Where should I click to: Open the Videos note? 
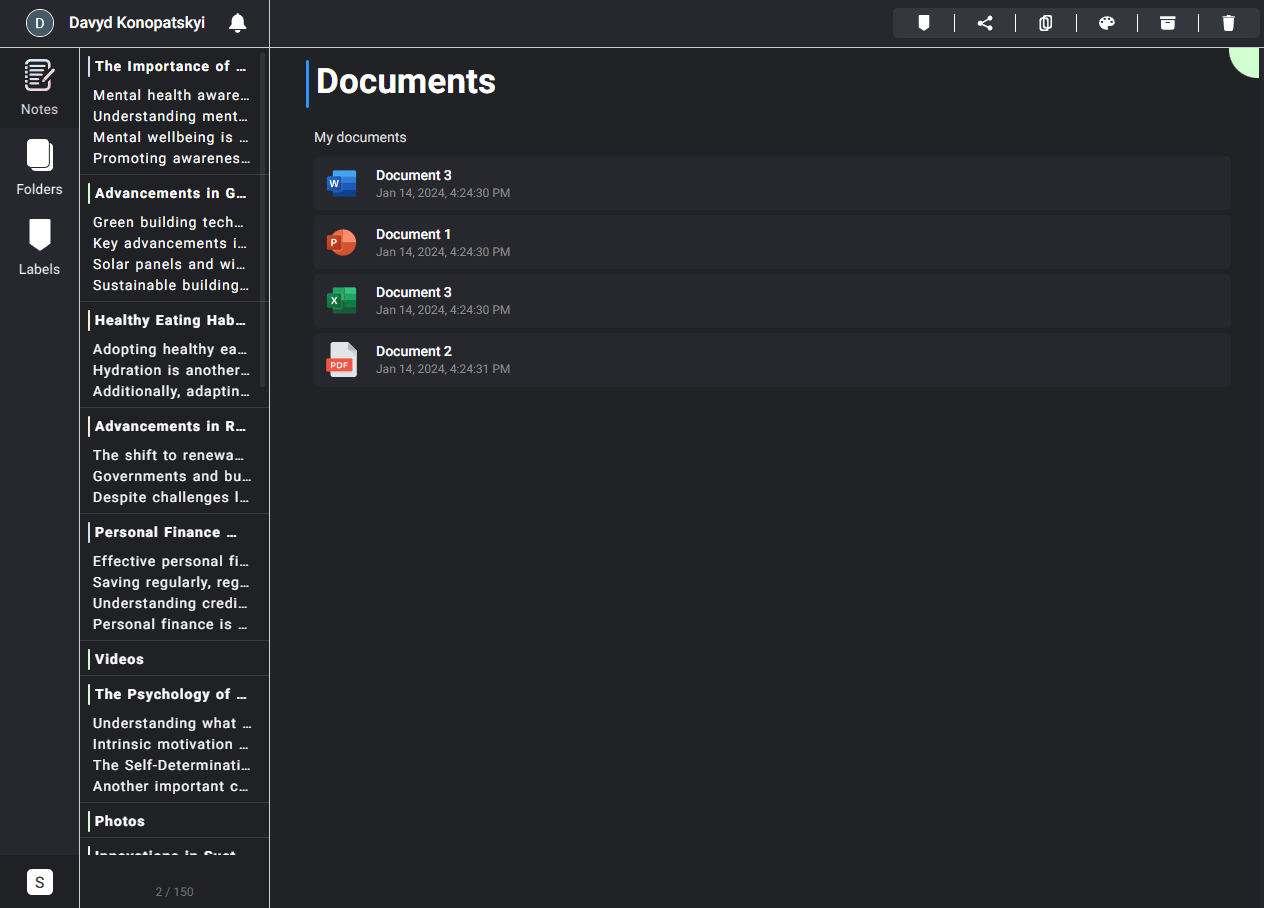[x=119, y=659]
